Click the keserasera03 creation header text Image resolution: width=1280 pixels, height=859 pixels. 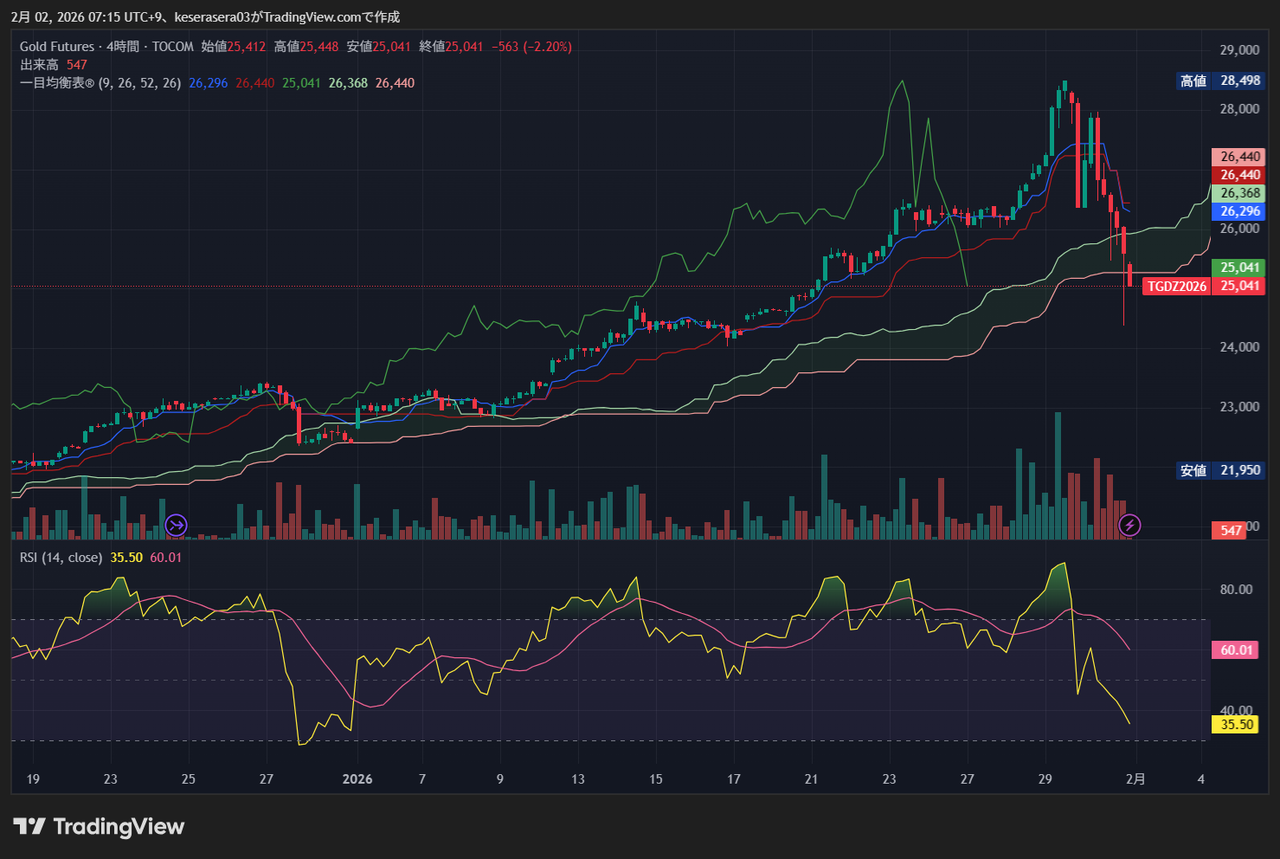tap(205, 17)
